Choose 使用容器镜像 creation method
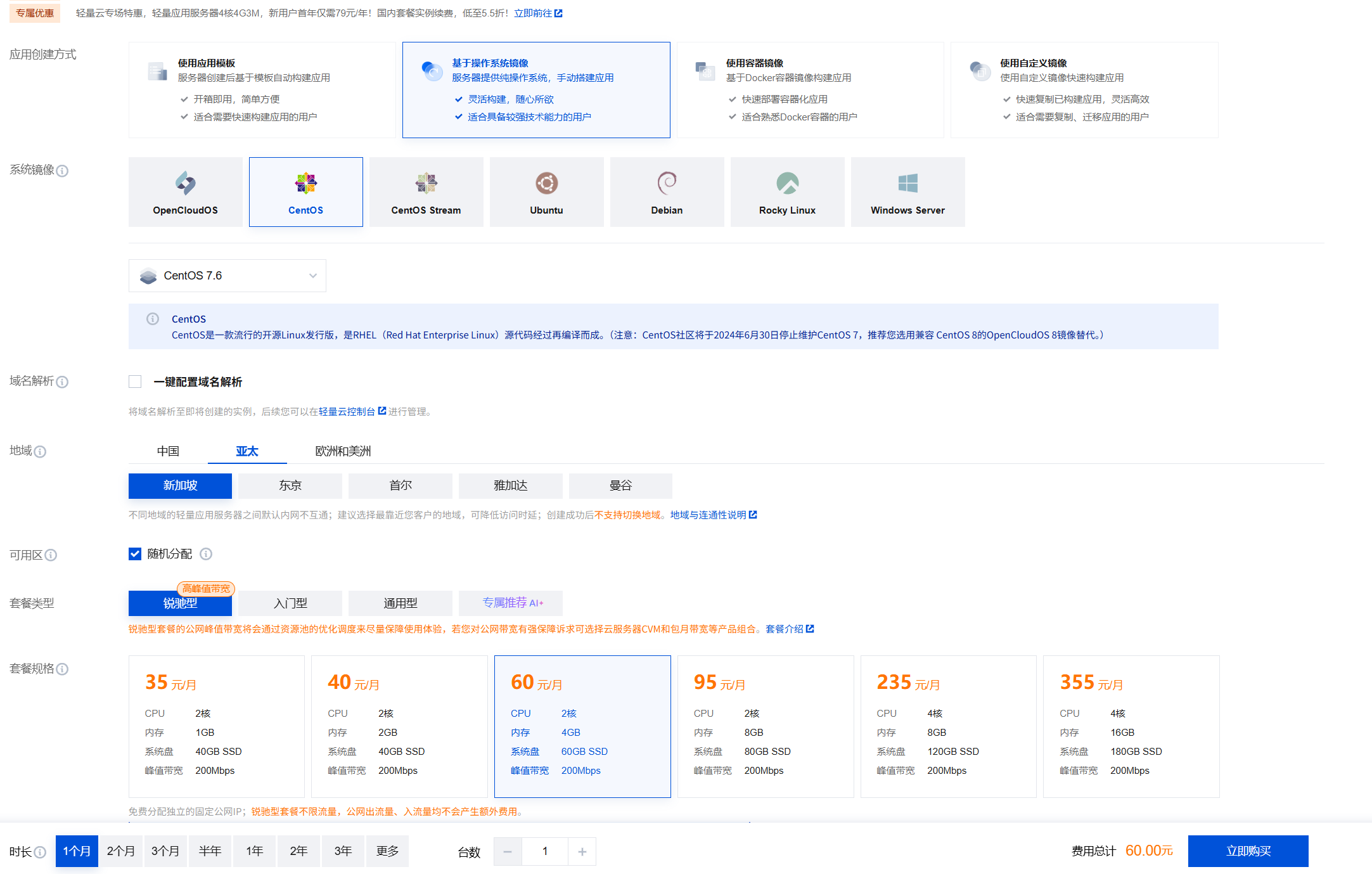The height and width of the screenshot is (874, 1372). coord(810,90)
